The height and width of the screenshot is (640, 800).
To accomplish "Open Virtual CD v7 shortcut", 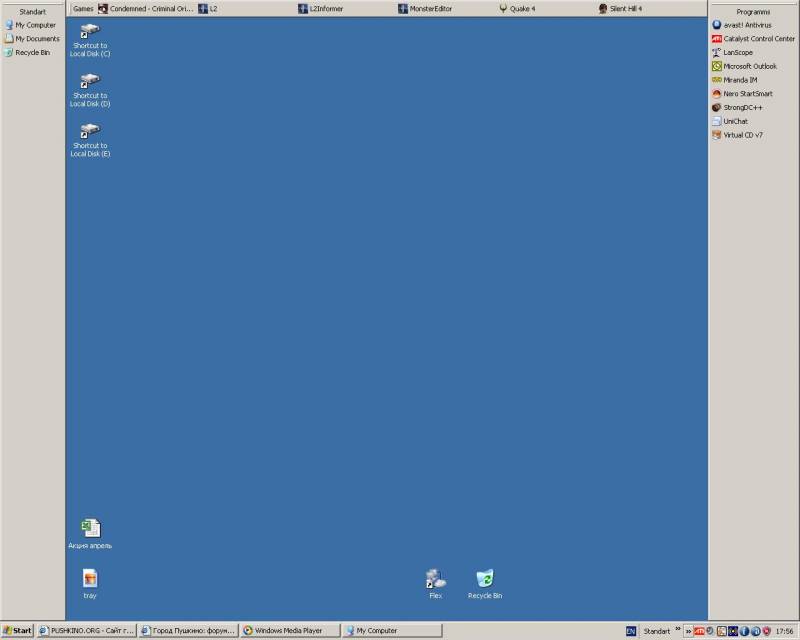I will [742, 135].
